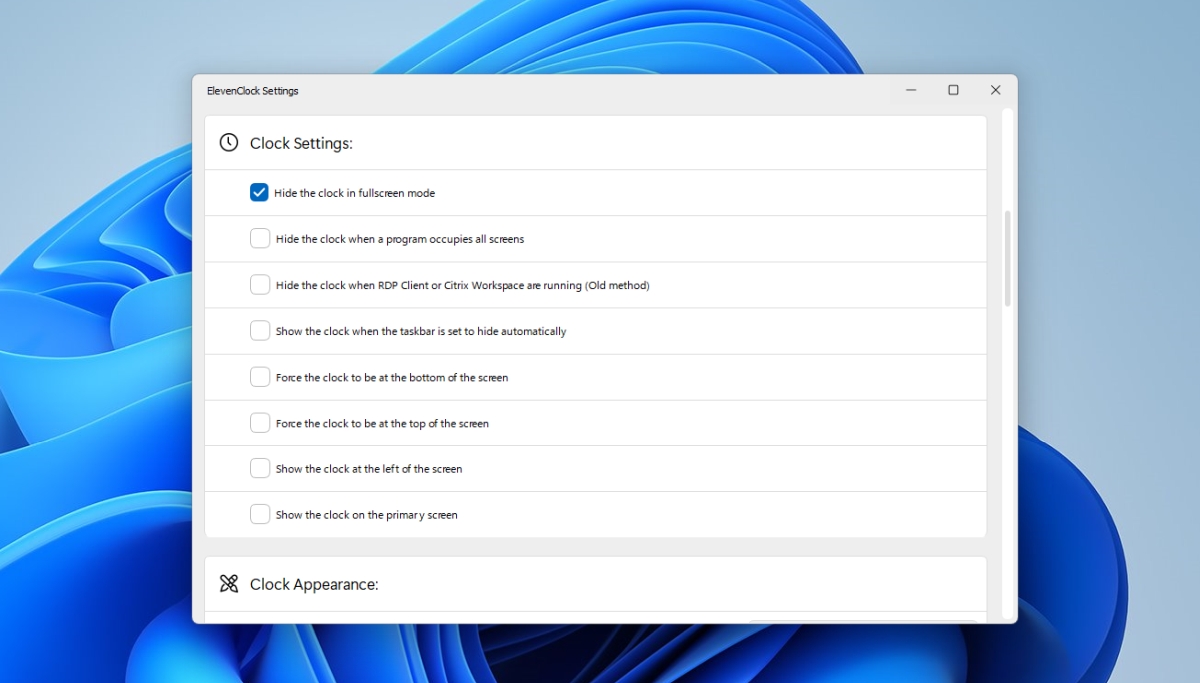Collapse the Clock Settings section header
Image resolution: width=1200 pixels, height=683 pixels.
595,143
